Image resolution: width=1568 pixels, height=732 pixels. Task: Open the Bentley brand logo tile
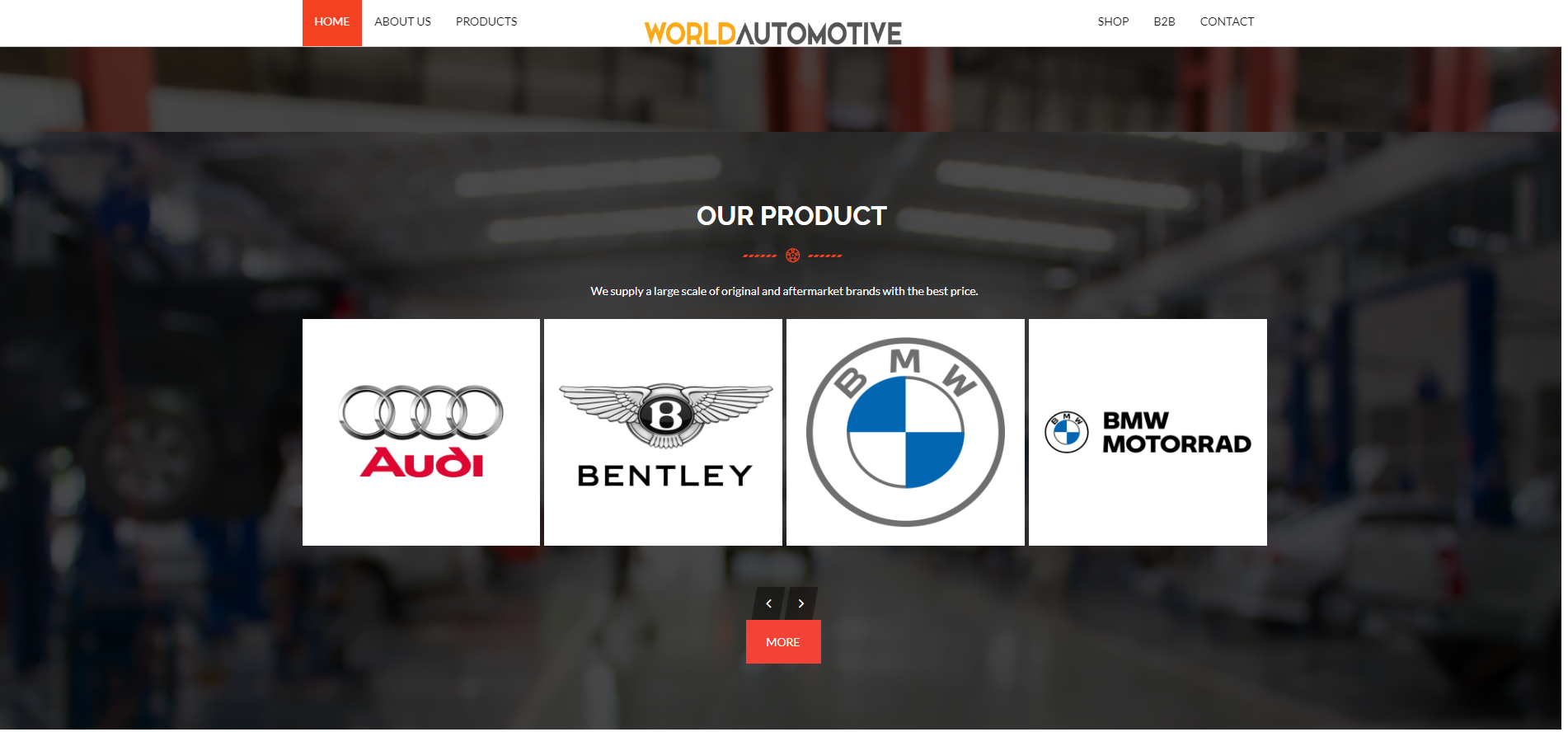[663, 432]
